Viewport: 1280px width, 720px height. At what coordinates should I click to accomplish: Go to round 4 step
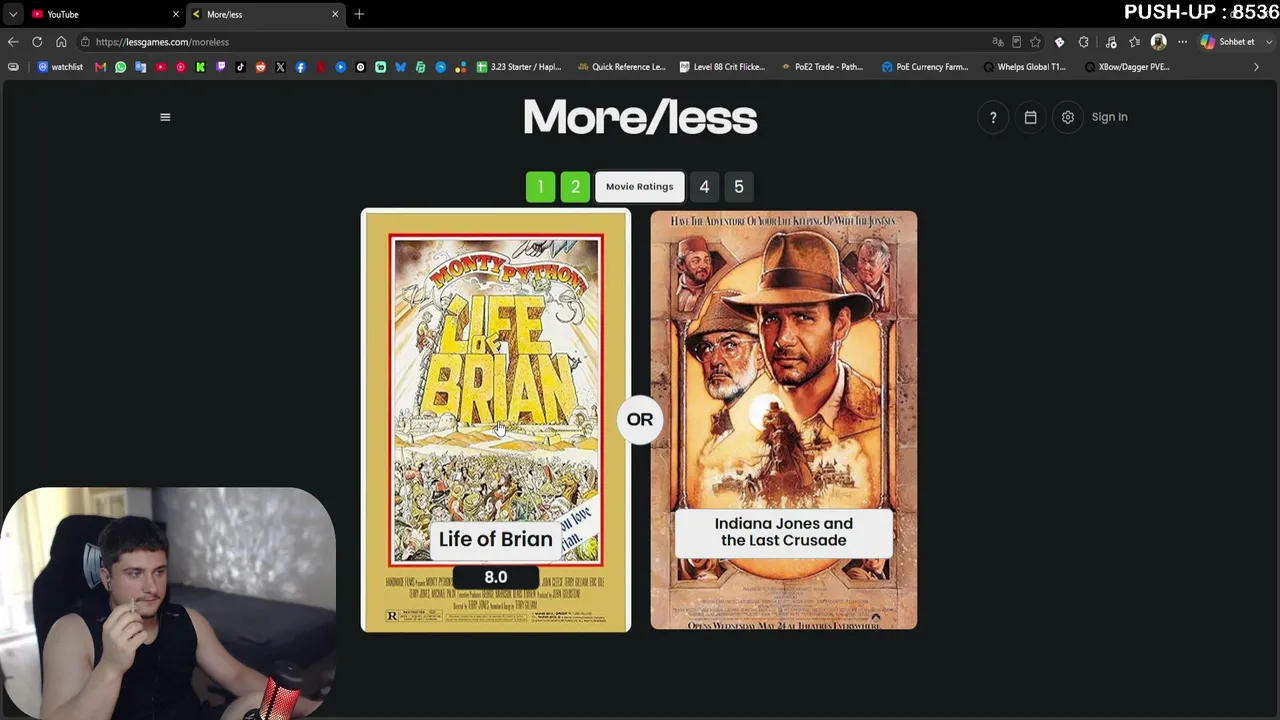pyautogui.click(x=704, y=187)
